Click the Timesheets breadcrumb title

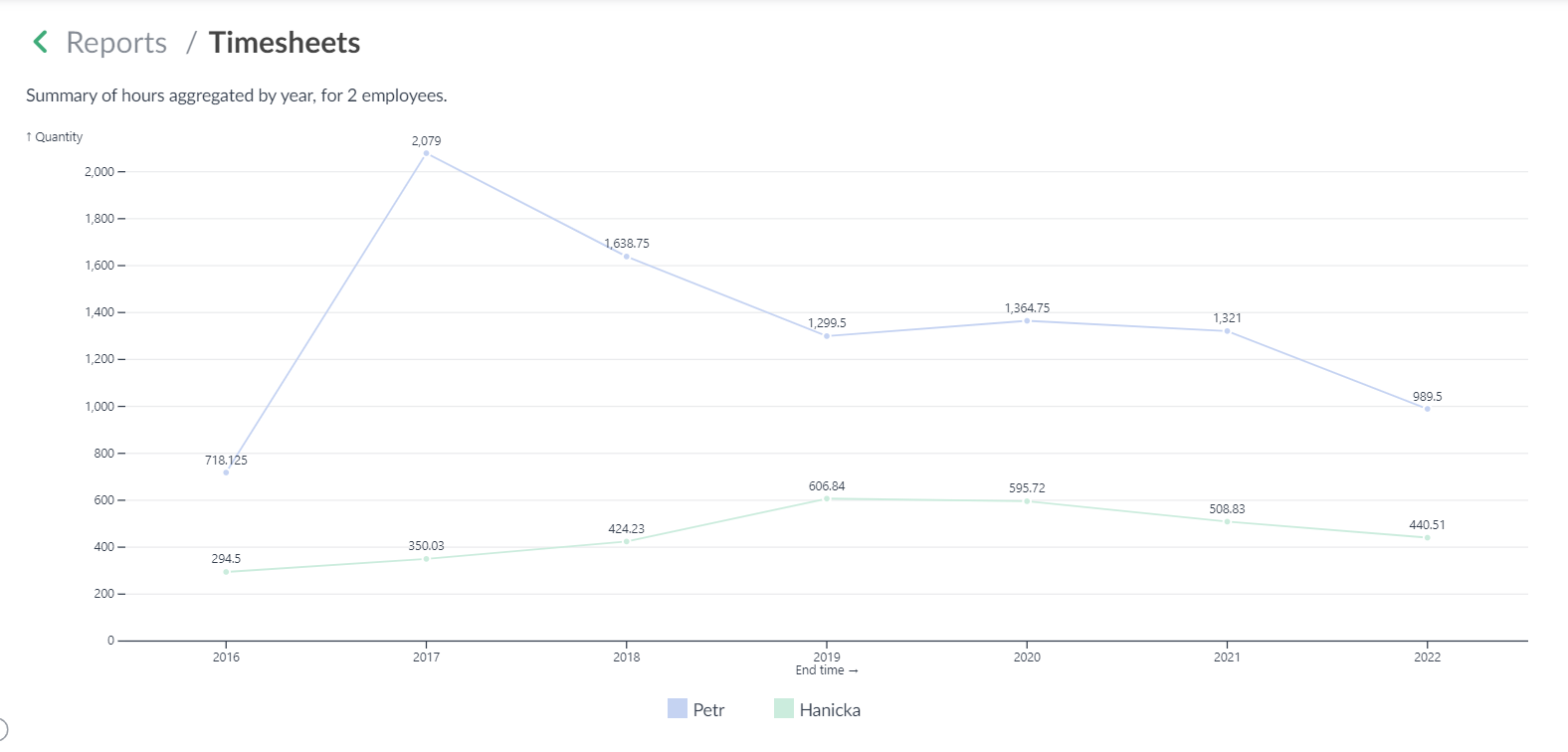click(x=285, y=43)
